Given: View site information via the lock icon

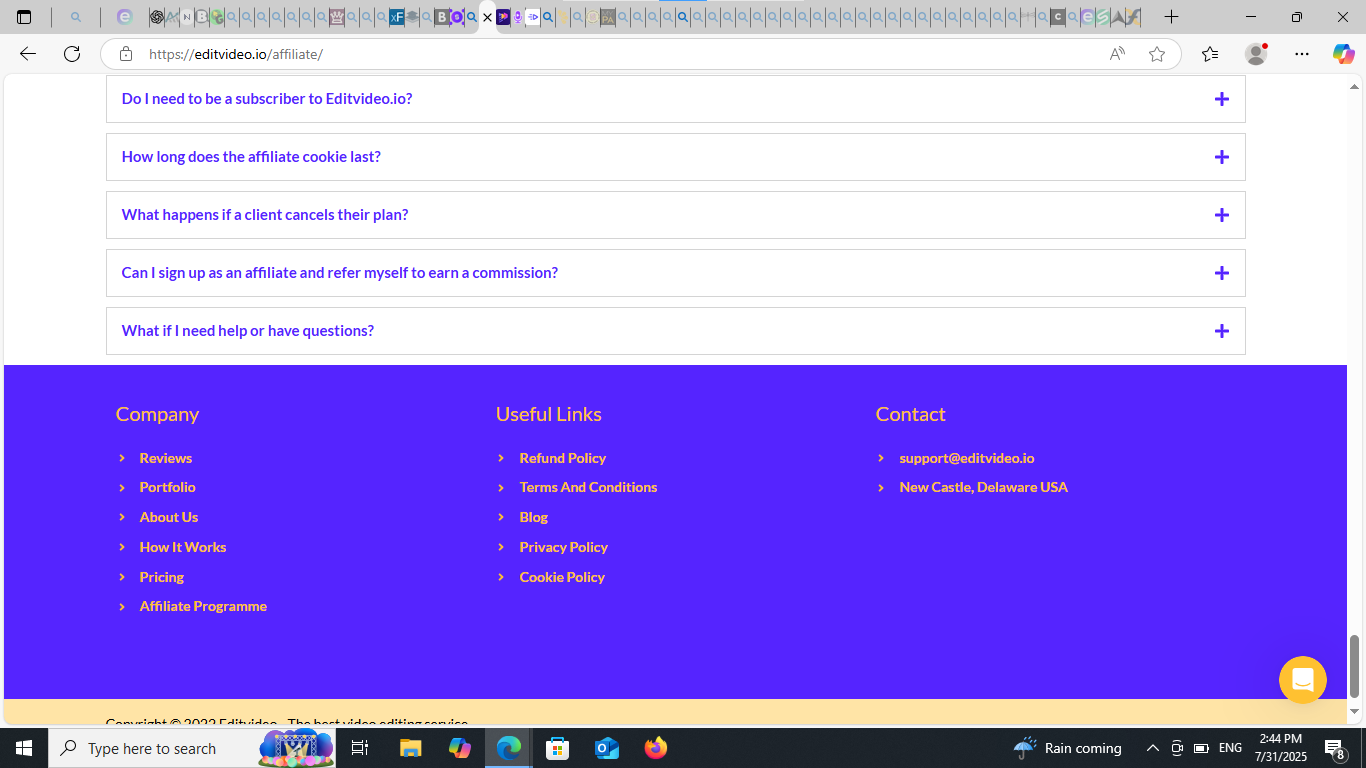Looking at the screenshot, I should coord(125,54).
